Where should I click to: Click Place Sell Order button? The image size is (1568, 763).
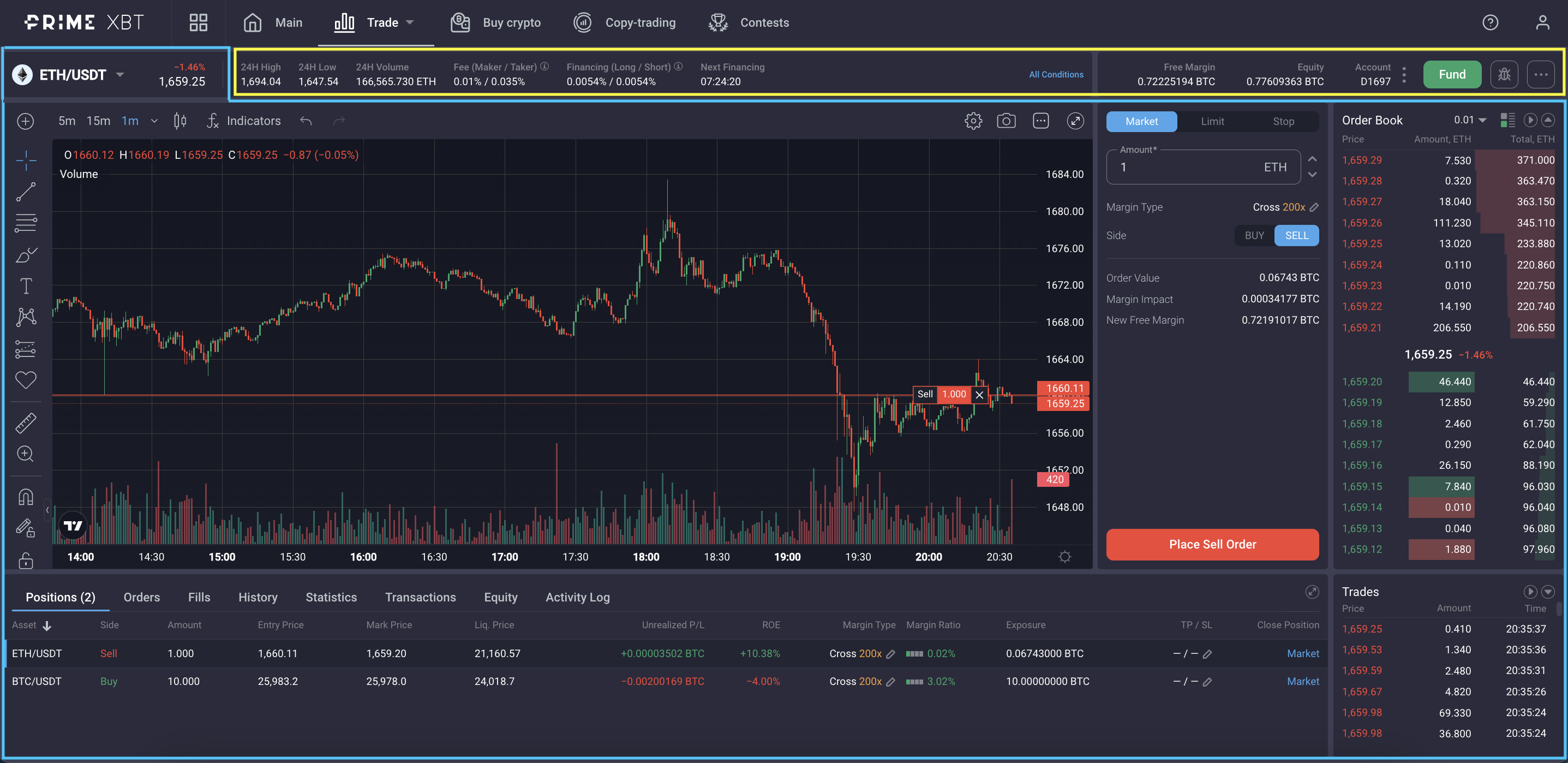click(x=1212, y=544)
